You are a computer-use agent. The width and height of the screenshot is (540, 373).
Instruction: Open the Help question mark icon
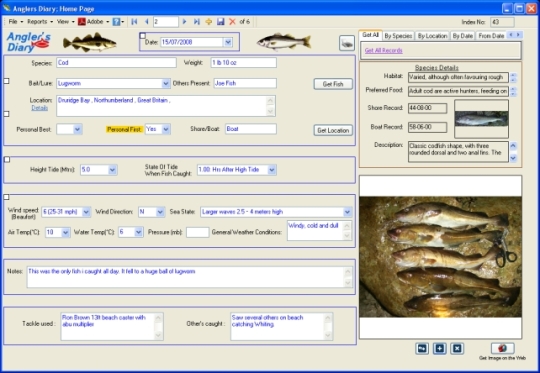116,22
